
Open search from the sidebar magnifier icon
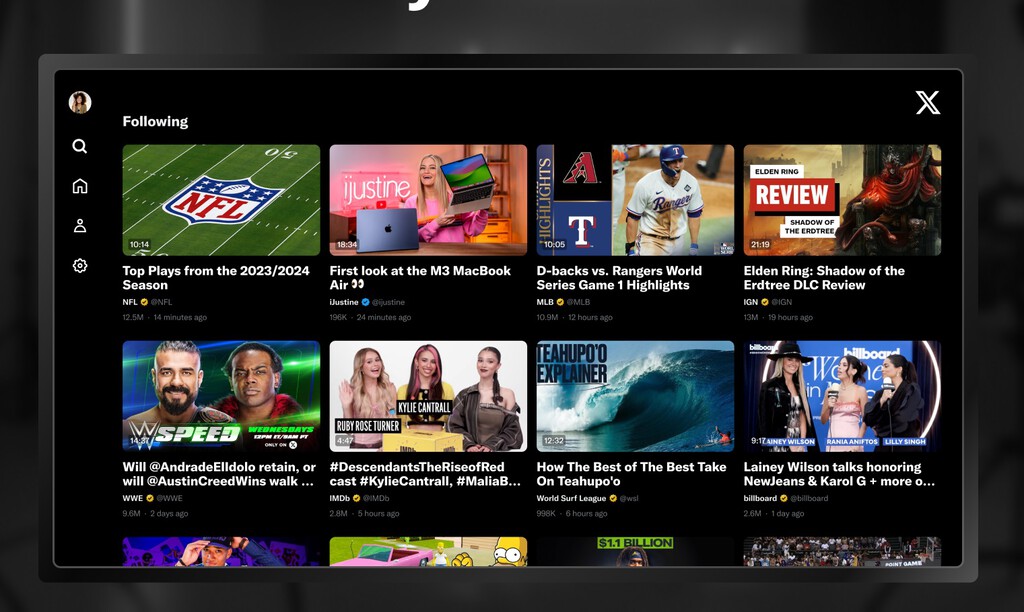pyautogui.click(x=80, y=146)
